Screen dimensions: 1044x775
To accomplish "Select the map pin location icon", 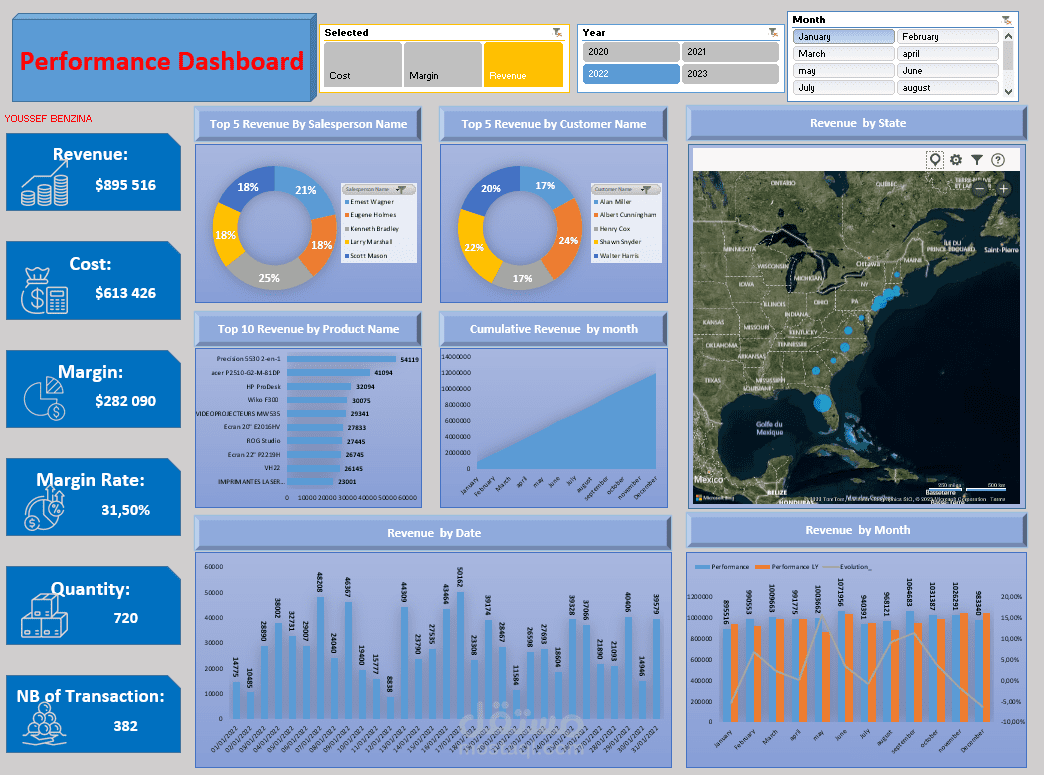I will coord(935,159).
